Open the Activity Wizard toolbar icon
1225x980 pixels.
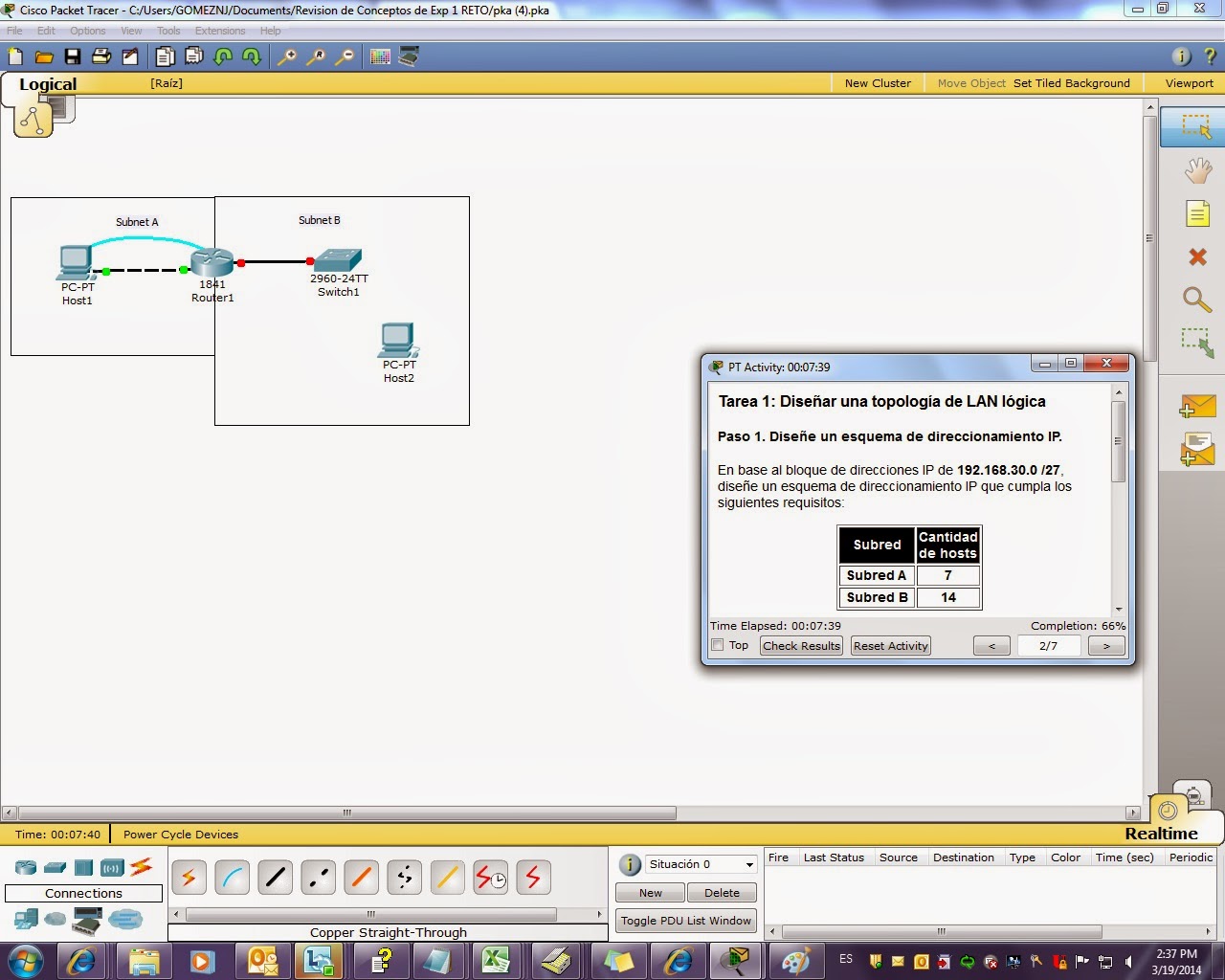coord(130,56)
